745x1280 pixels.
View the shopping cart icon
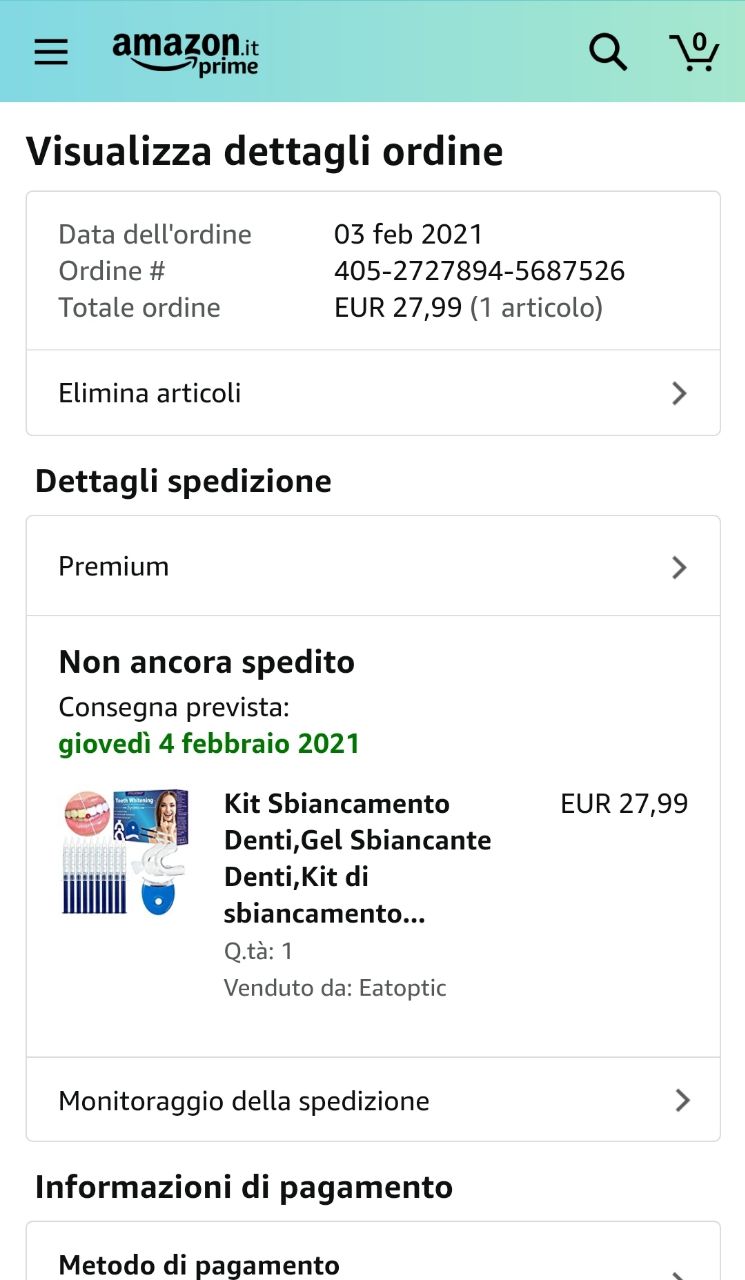click(x=693, y=52)
